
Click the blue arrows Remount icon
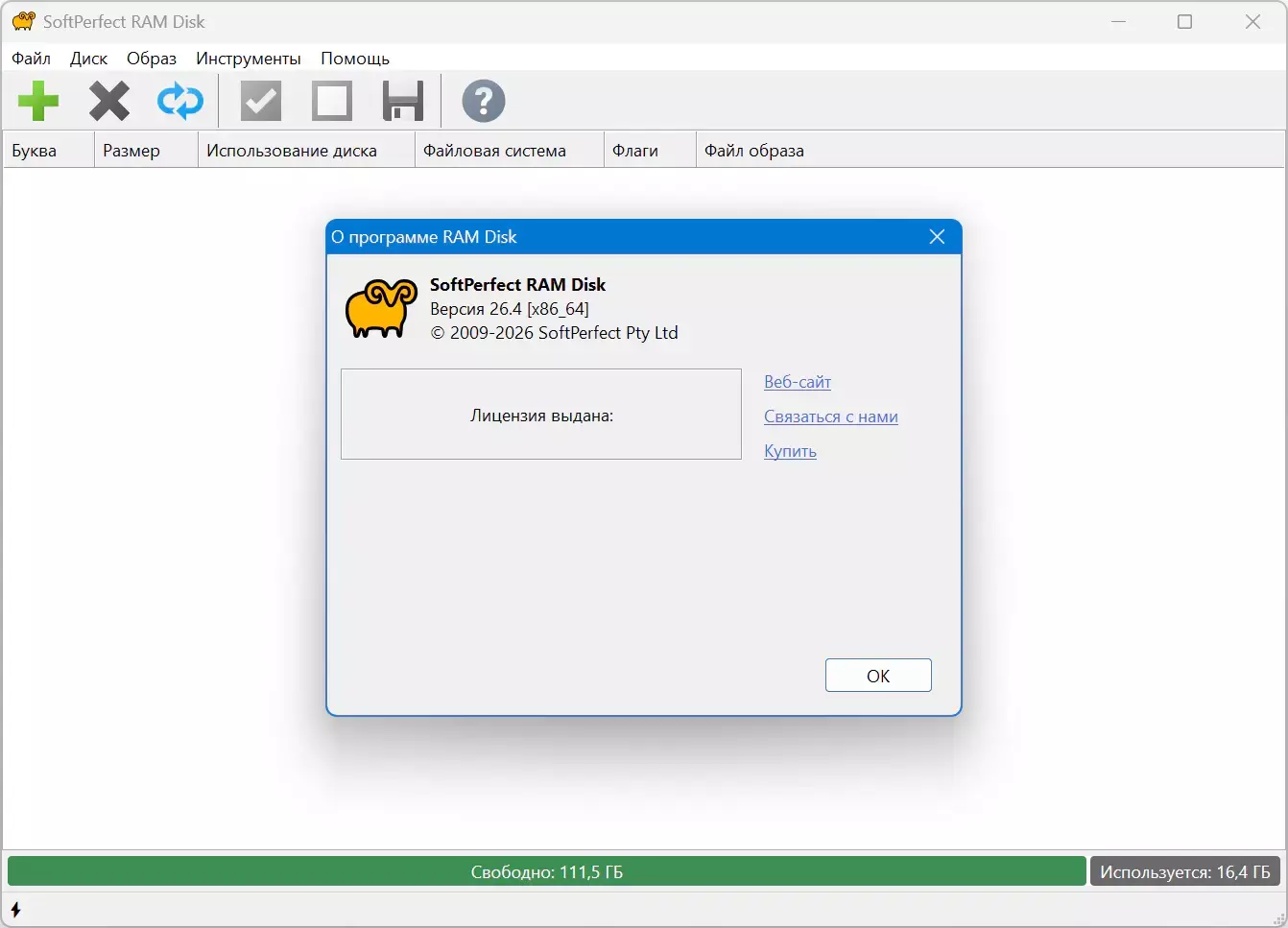tap(180, 101)
